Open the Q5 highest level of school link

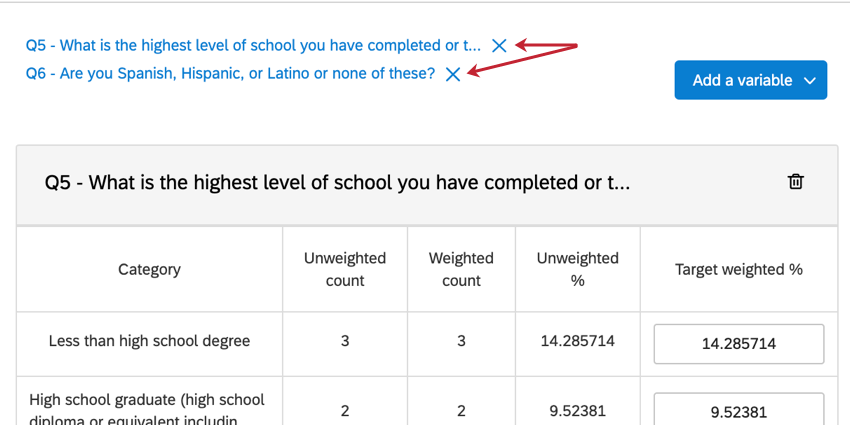point(253,46)
